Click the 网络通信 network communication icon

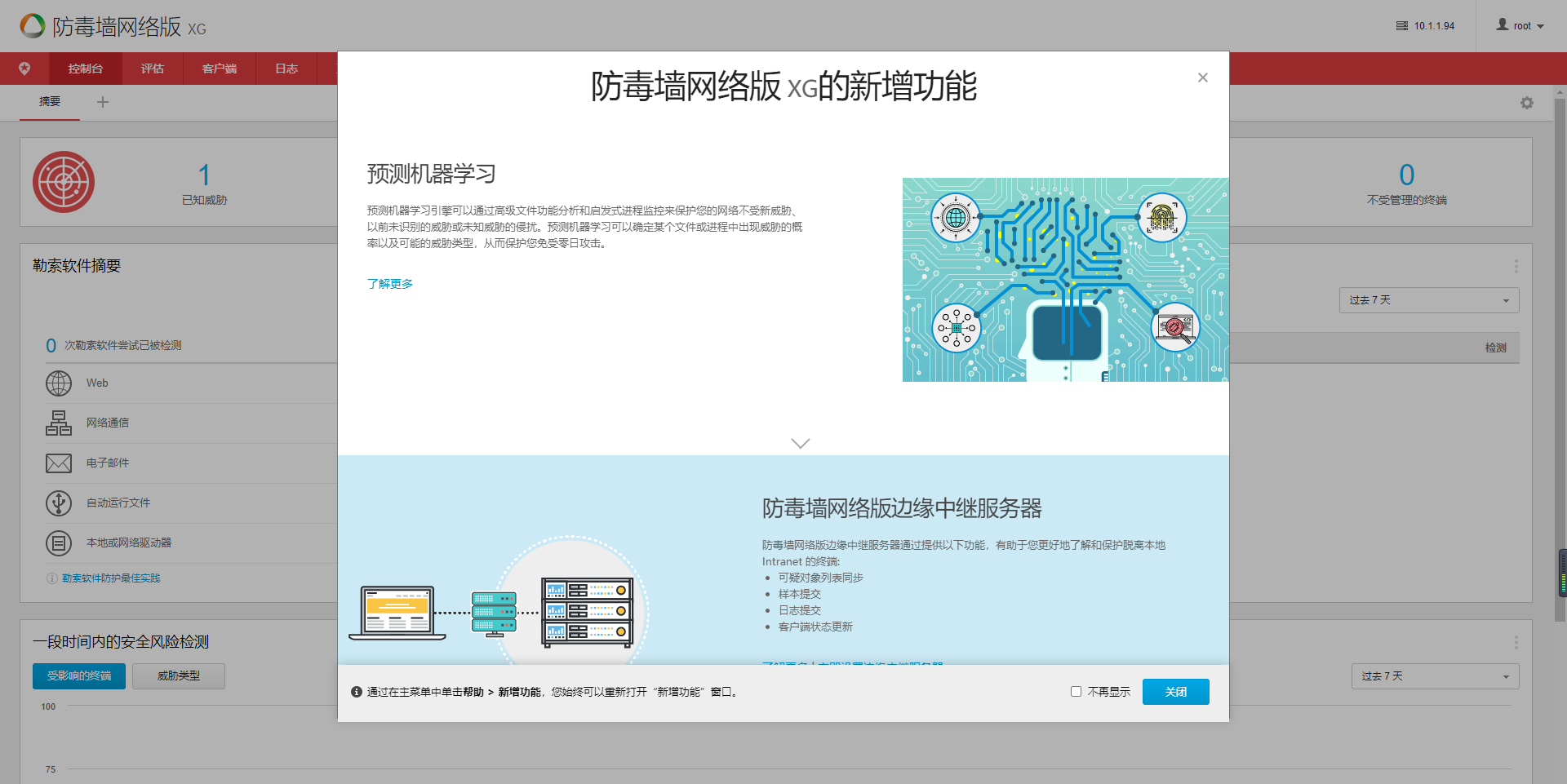click(58, 422)
